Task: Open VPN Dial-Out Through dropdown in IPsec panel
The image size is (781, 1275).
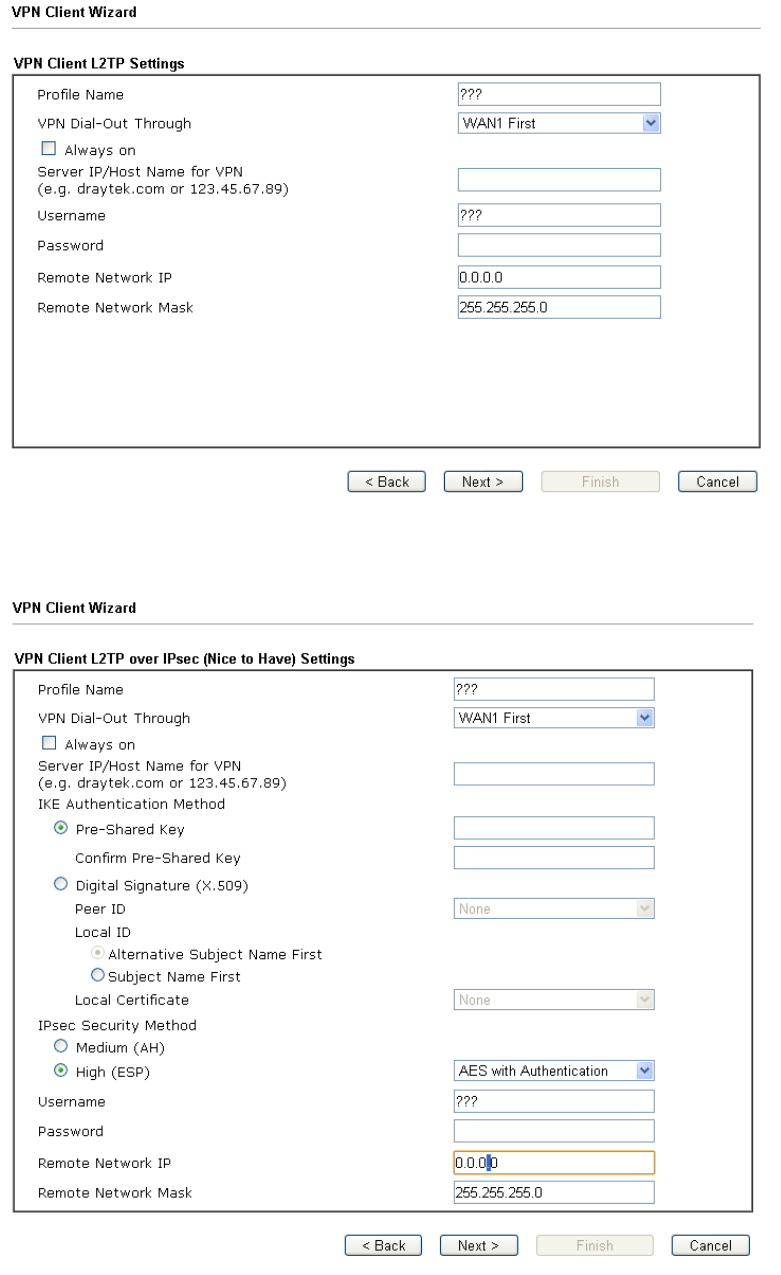Action: (x=553, y=718)
